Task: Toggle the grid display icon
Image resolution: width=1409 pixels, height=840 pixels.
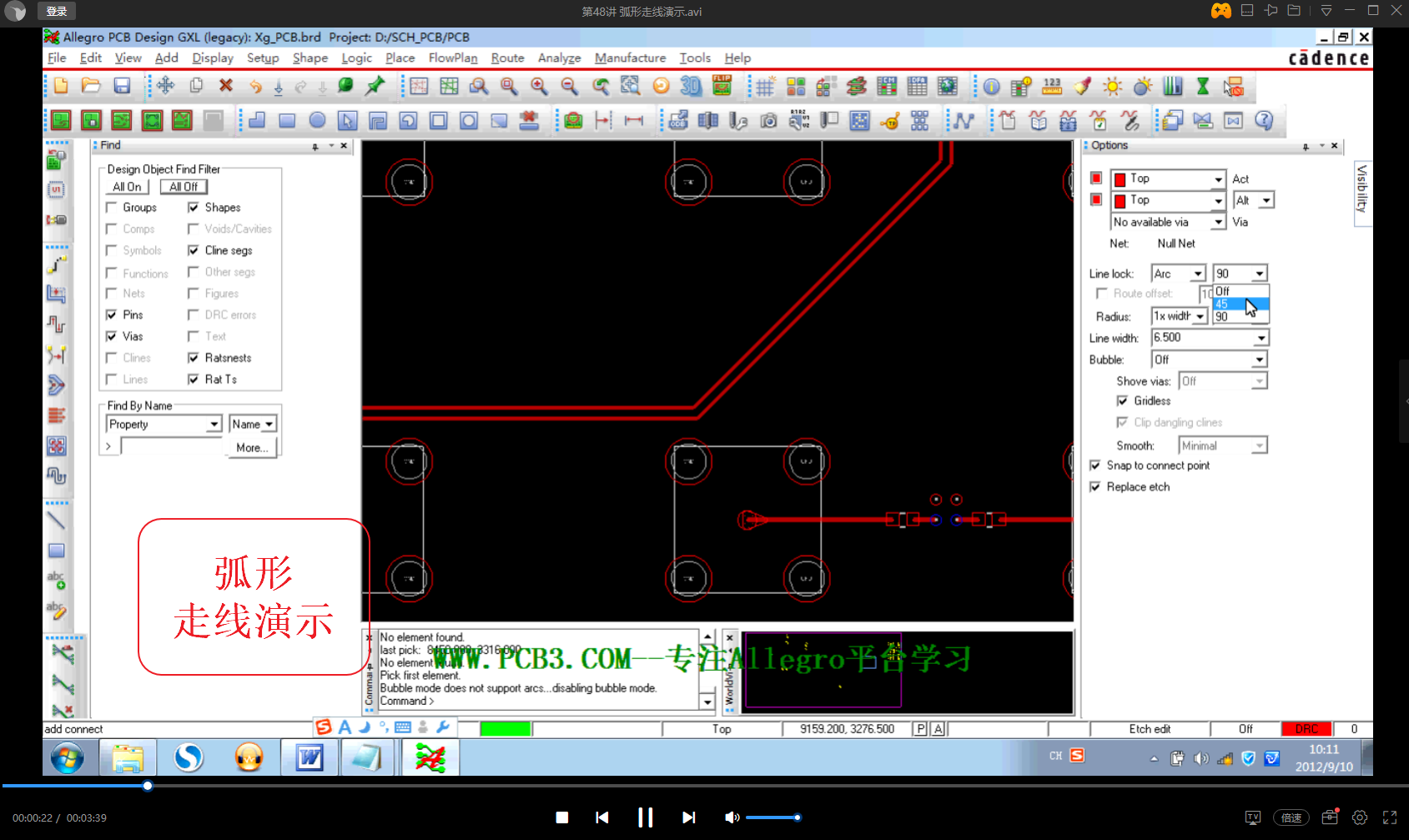Action: point(766,86)
